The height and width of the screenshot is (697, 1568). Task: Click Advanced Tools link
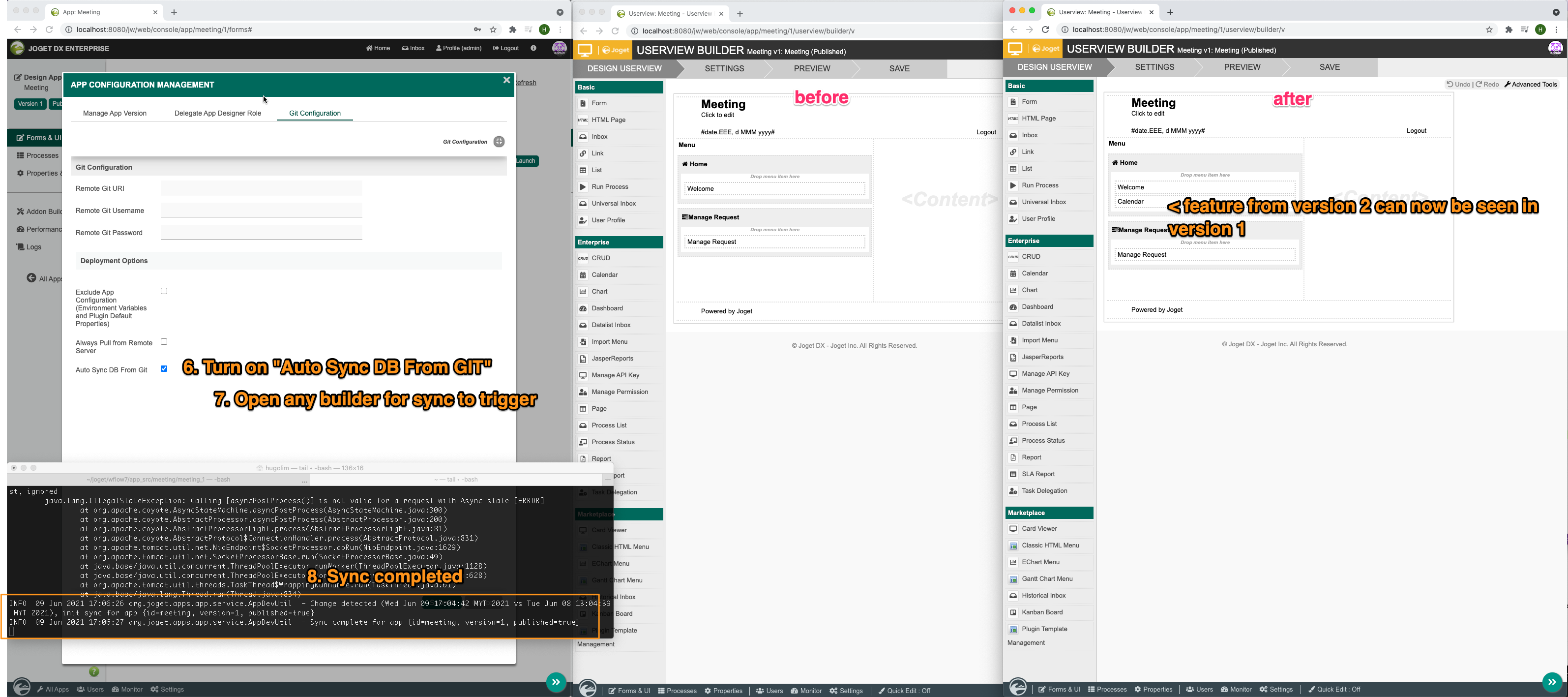(1530, 85)
